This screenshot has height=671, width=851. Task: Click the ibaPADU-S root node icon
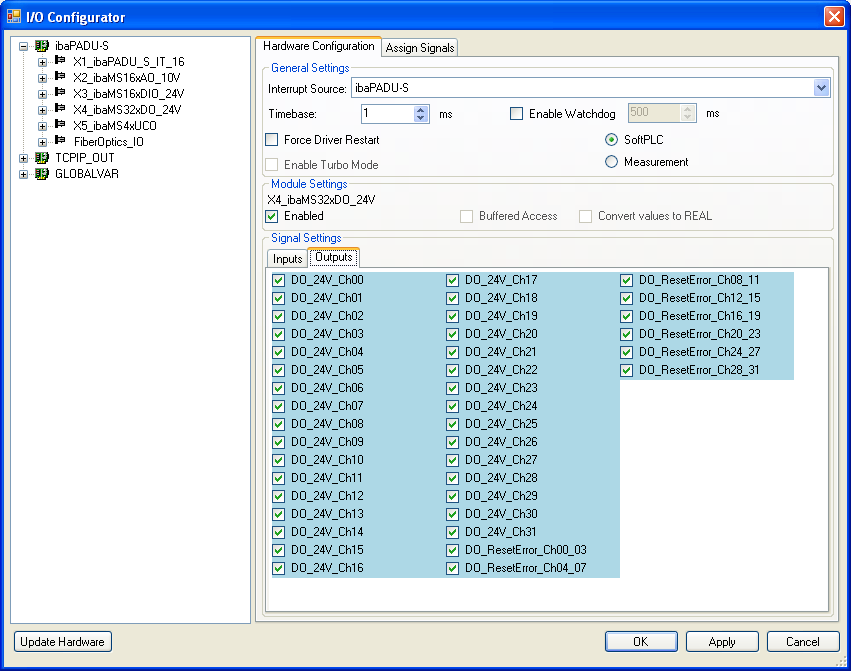tap(42, 46)
